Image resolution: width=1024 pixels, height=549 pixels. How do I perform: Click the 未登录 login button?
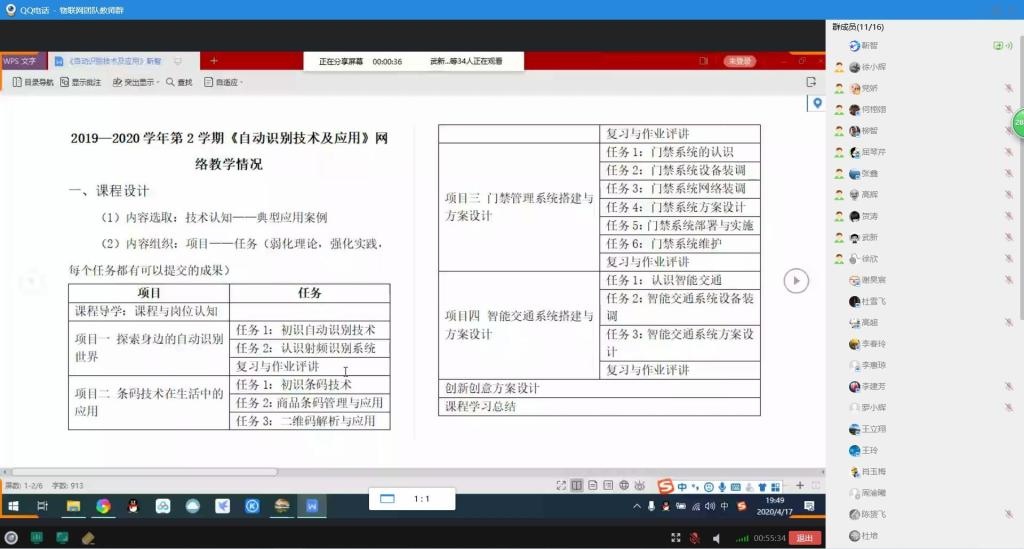click(x=739, y=61)
